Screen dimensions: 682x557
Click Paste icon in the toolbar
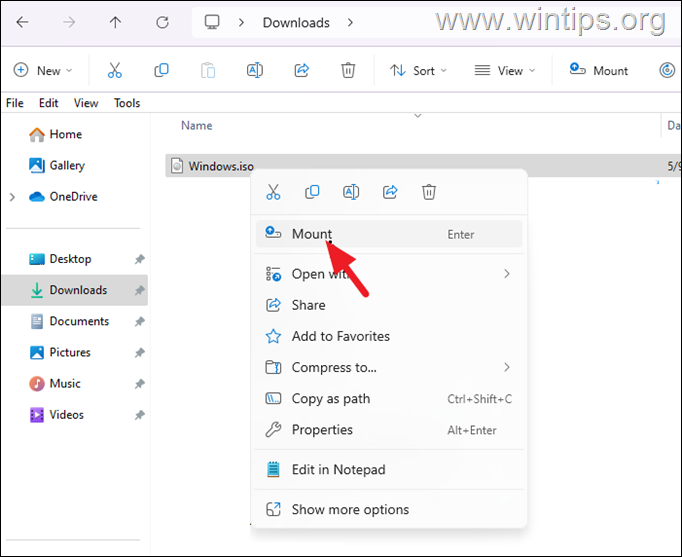point(208,70)
